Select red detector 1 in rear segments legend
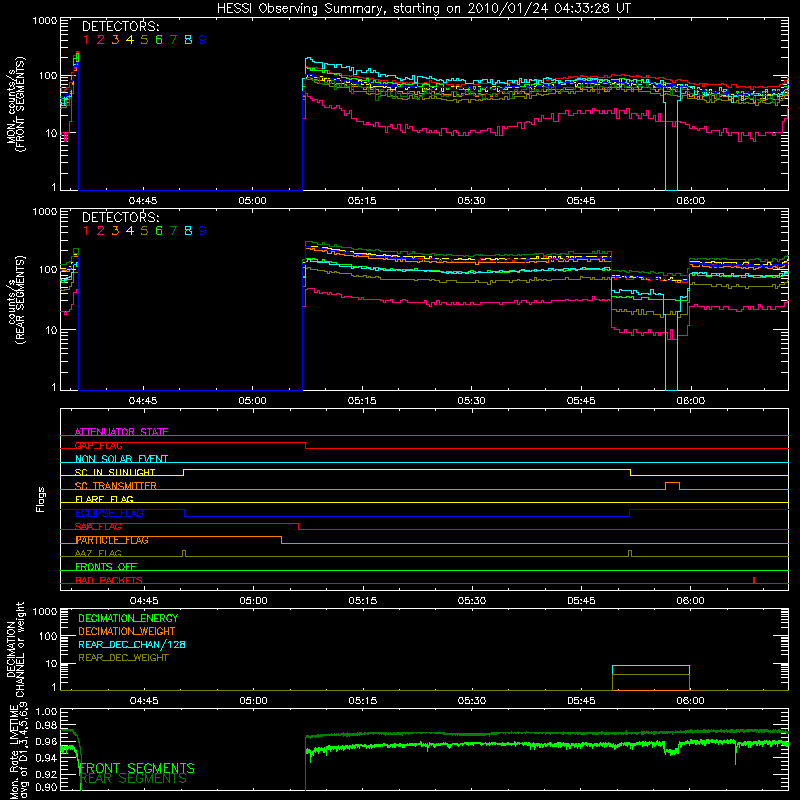 [x=86, y=231]
